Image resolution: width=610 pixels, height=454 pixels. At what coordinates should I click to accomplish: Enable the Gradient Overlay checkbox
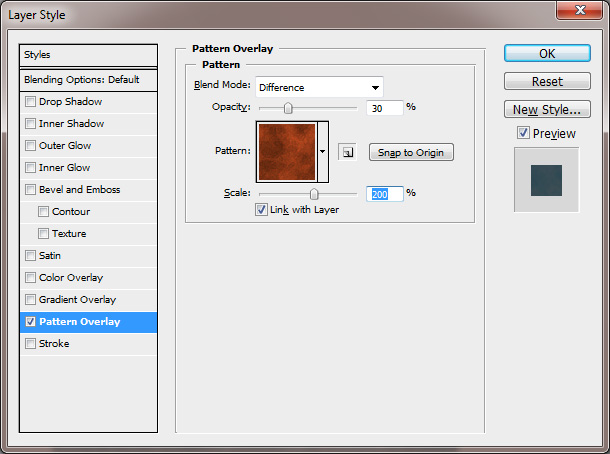click(30, 299)
